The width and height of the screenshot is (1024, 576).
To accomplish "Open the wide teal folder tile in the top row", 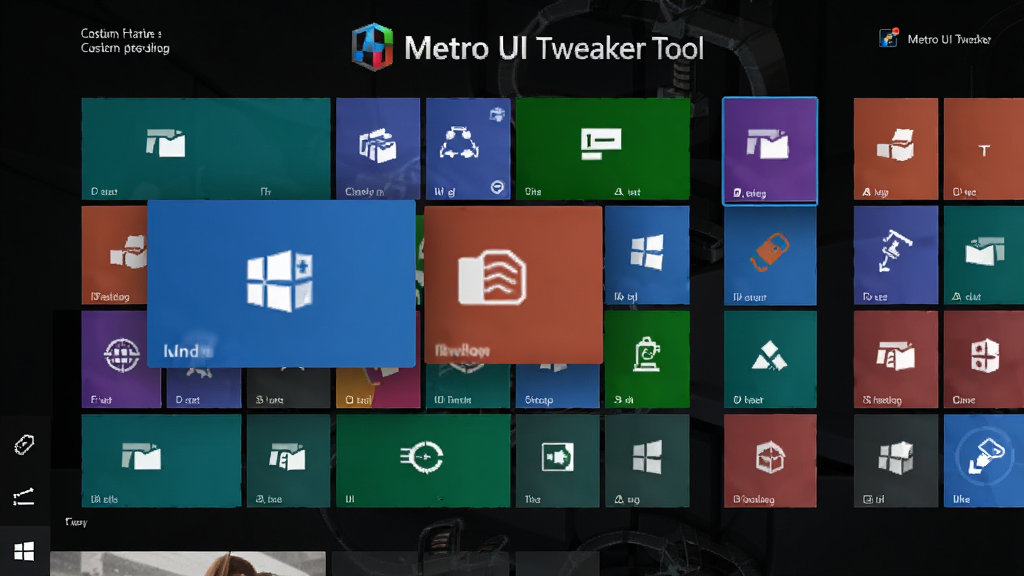I will (206, 148).
